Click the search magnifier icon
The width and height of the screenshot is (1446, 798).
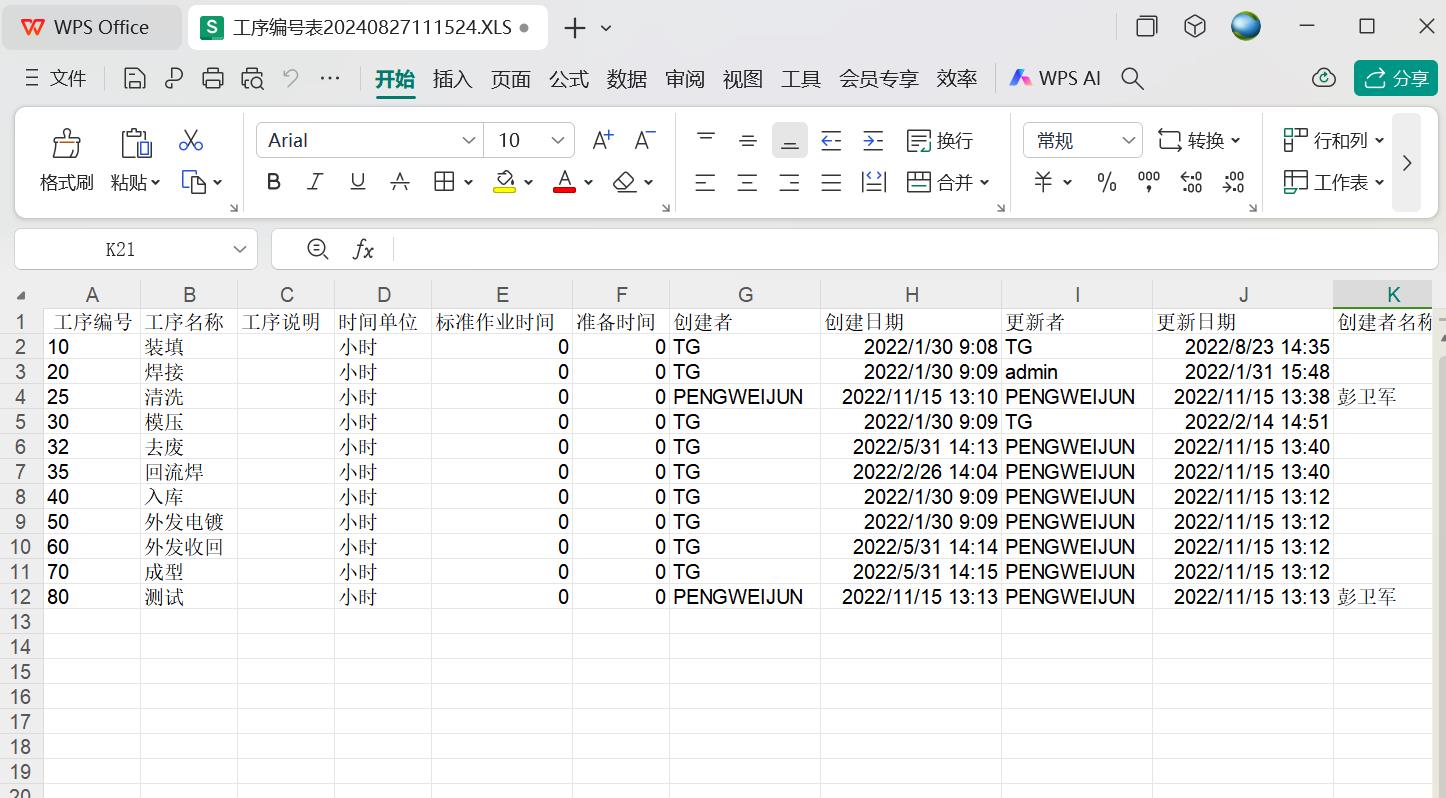pyautogui.click(x=1132, y=78)
